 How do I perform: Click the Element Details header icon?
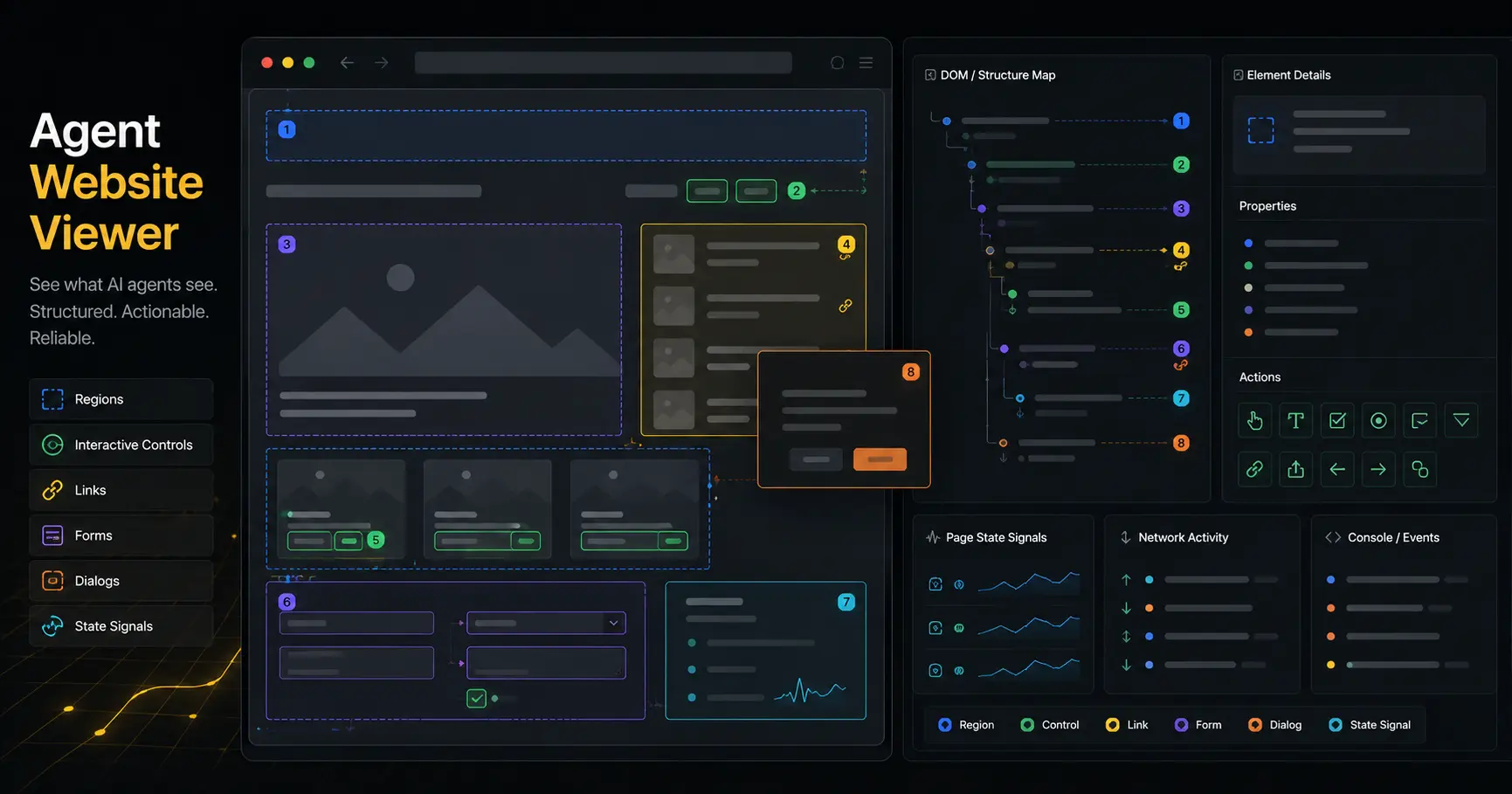1238,75
